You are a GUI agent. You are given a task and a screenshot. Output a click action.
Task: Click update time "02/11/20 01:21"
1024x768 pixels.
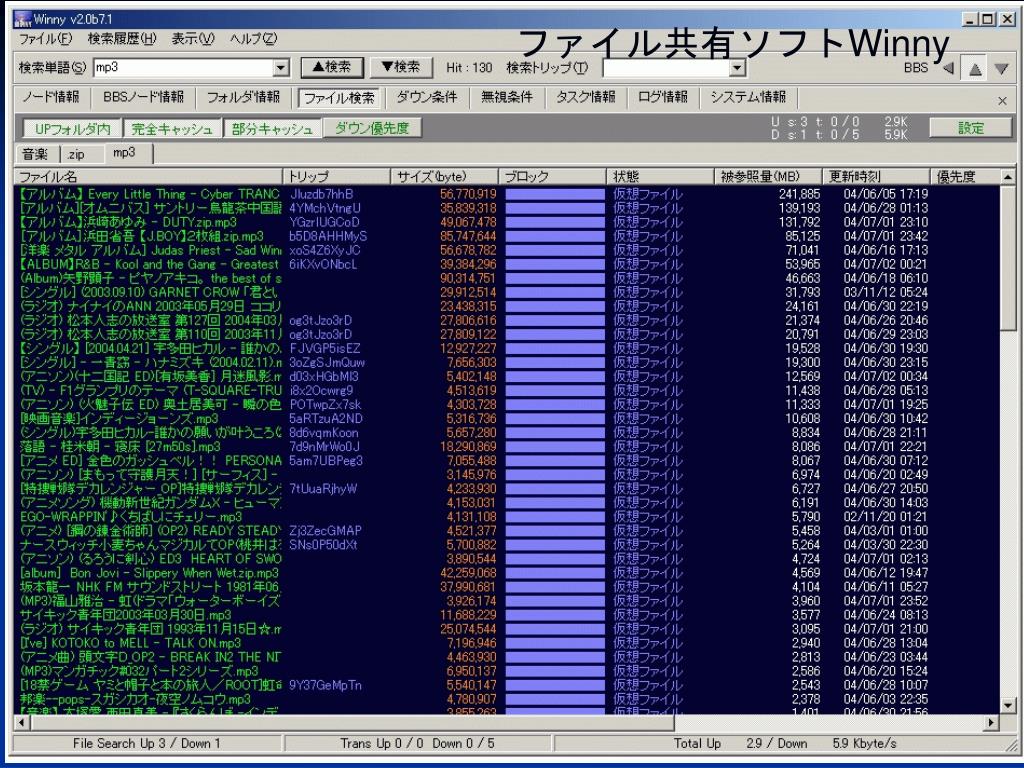[x=886, y=517]
